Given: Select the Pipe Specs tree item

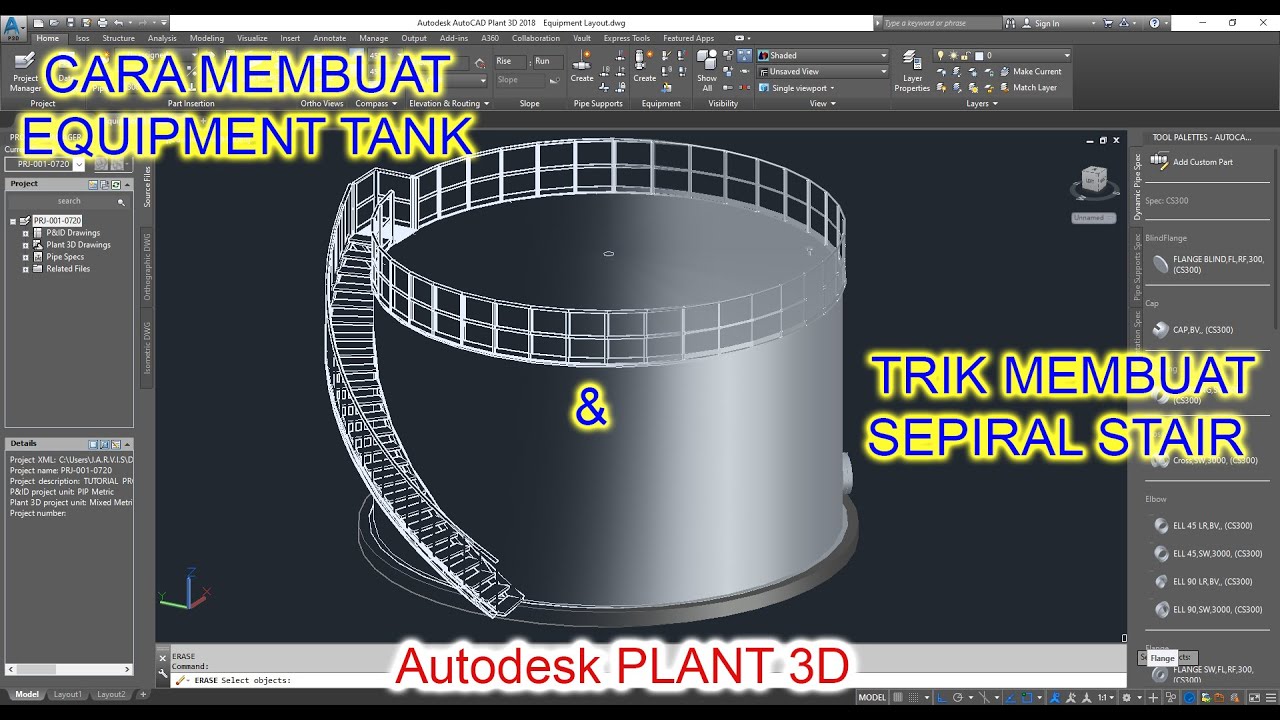Looking at the screenshot, I should coord(65,257).
